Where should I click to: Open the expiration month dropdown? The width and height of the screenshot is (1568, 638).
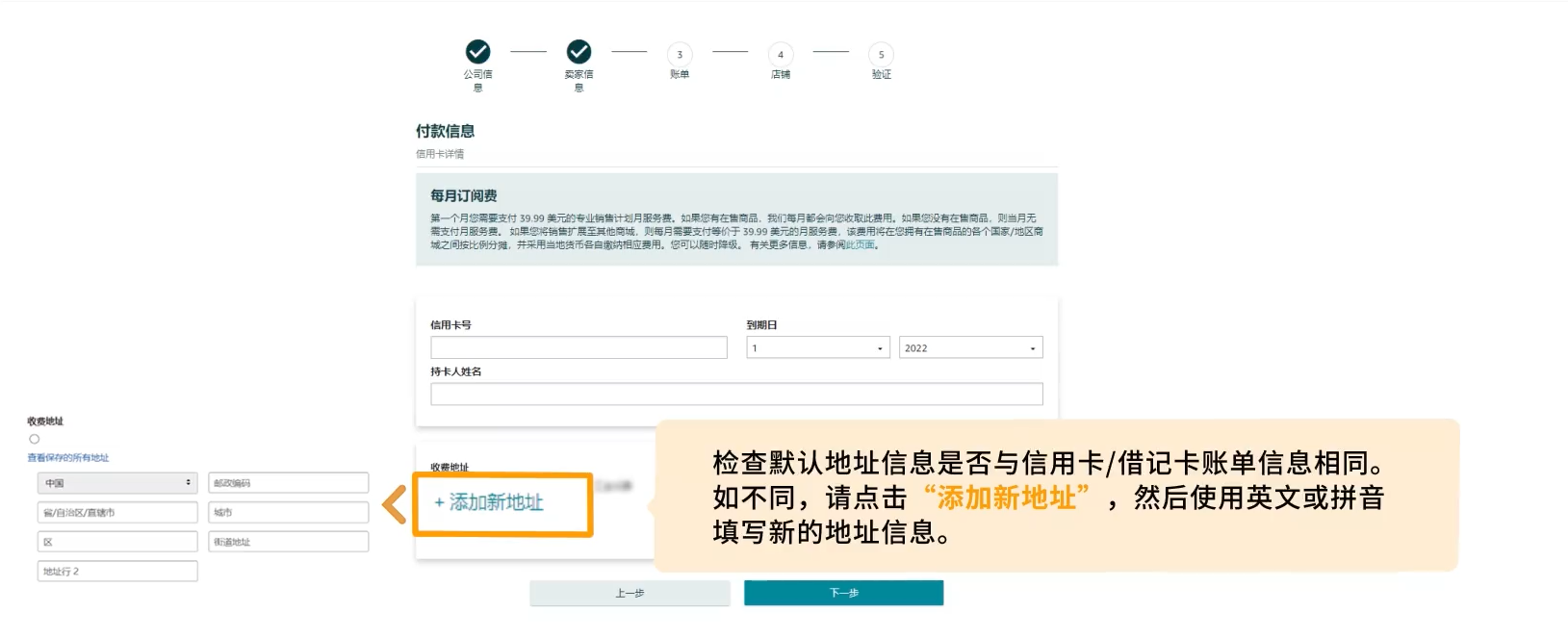pos(817,348)
